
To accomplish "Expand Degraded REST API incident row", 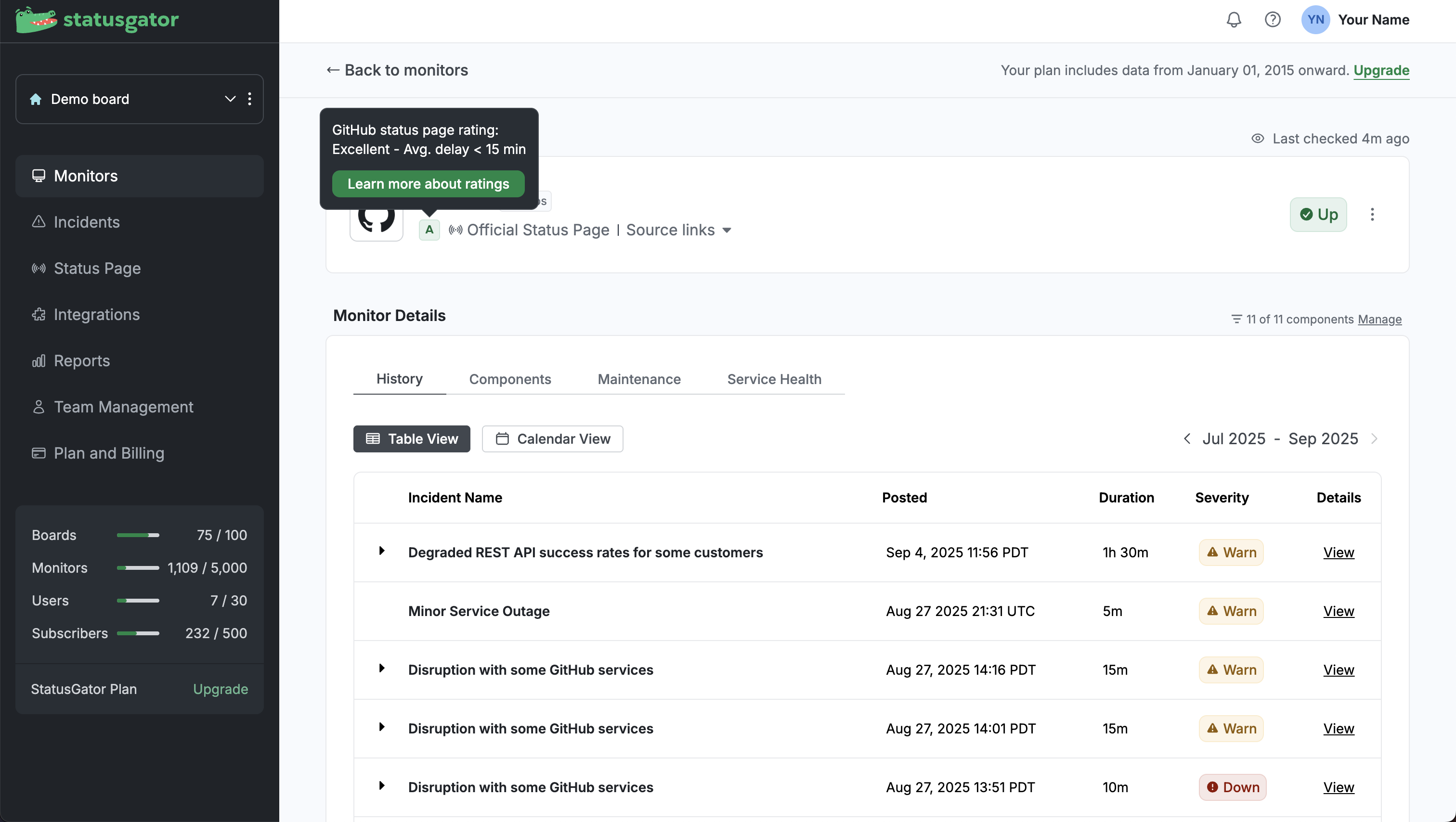I will (381, 551).
